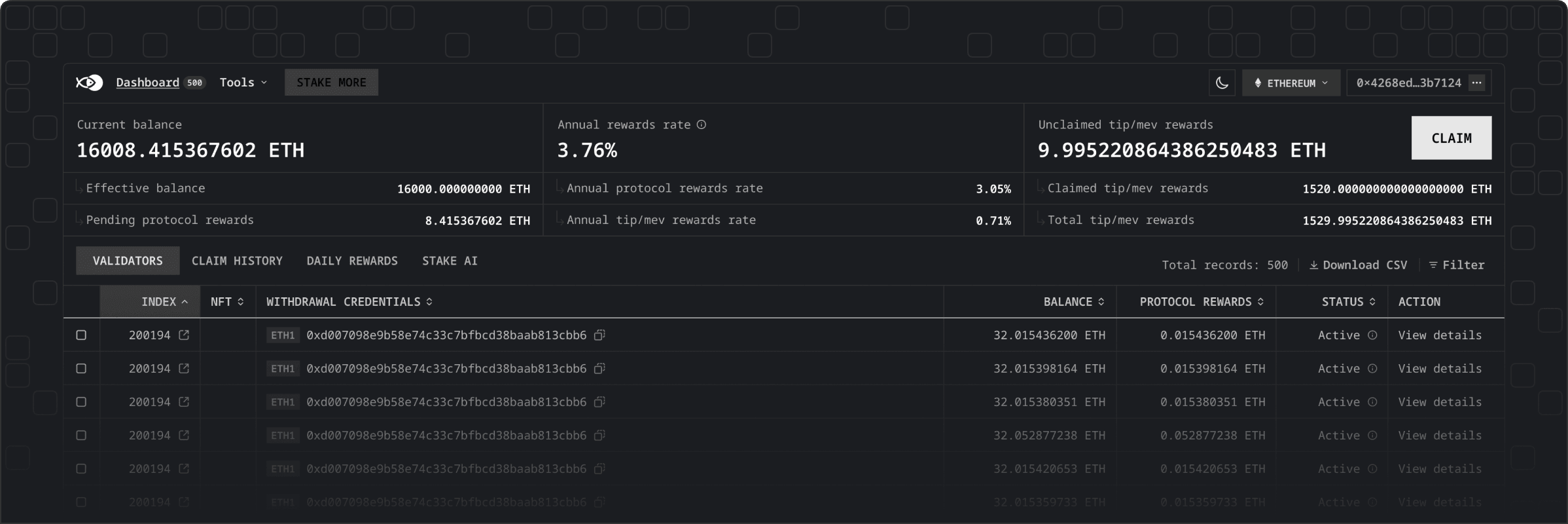View details for the third validator

[1440, 402]
